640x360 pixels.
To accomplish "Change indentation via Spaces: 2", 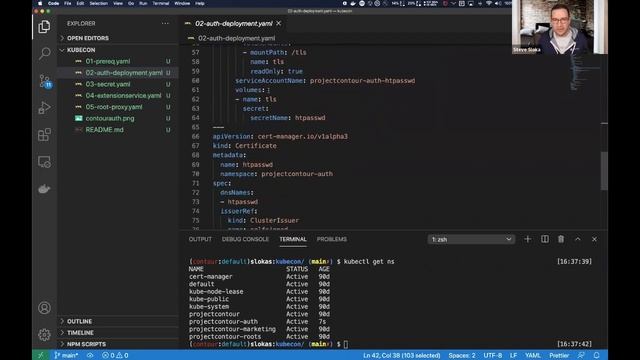I will pyautogui.click(x=462, y=355).
